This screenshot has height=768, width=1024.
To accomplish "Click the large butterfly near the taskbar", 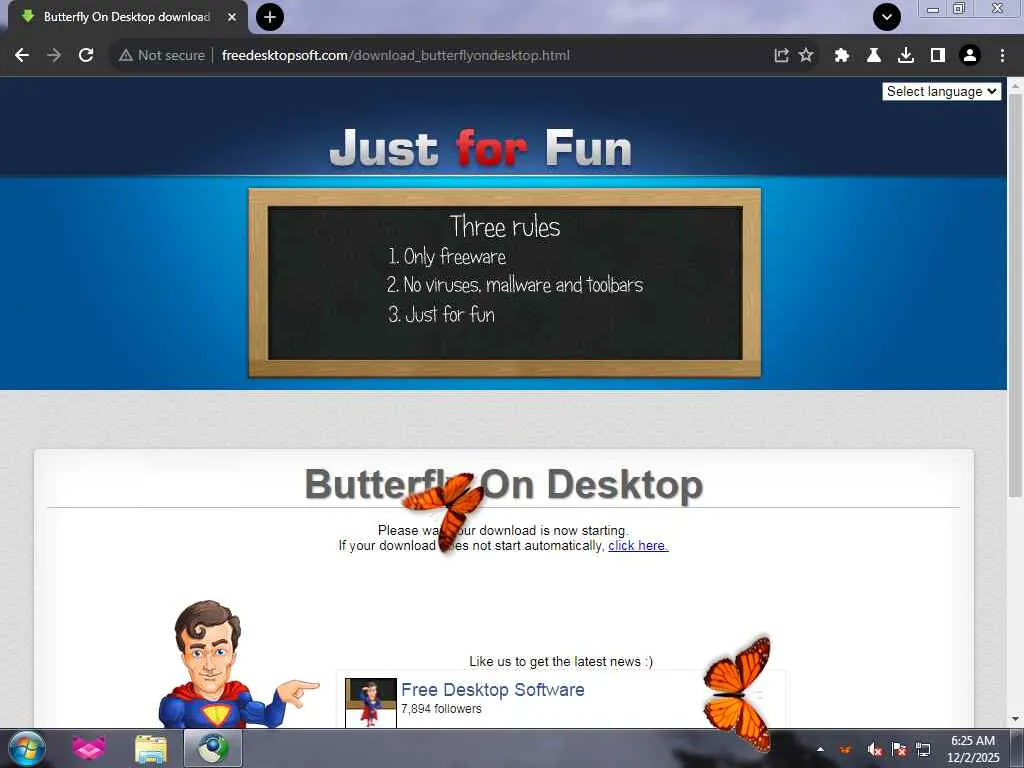I will point(738,694).
